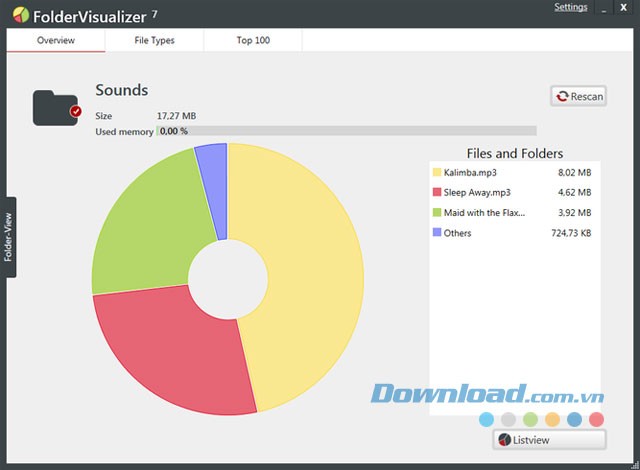Select the Overview tab

click(56, 41)
